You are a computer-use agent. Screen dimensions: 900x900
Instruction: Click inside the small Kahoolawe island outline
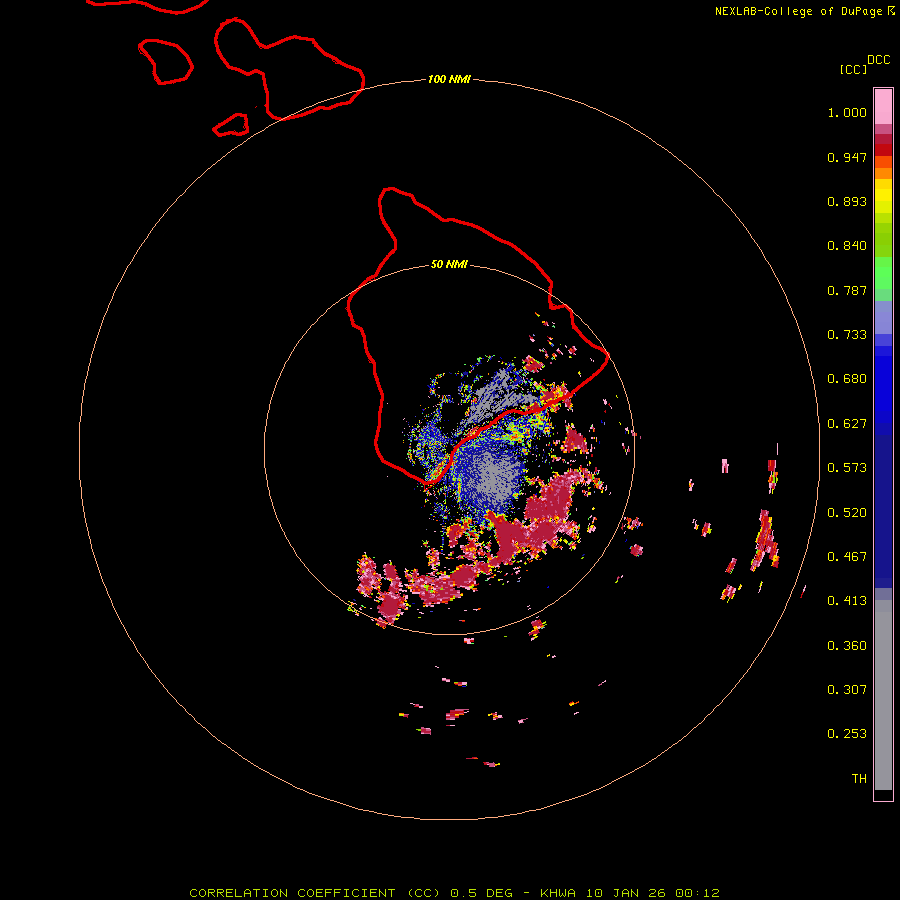pos(232,126)
